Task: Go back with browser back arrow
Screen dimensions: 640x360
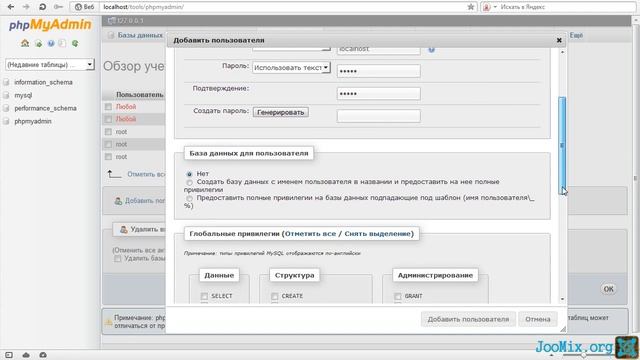Action: [11, 7]
